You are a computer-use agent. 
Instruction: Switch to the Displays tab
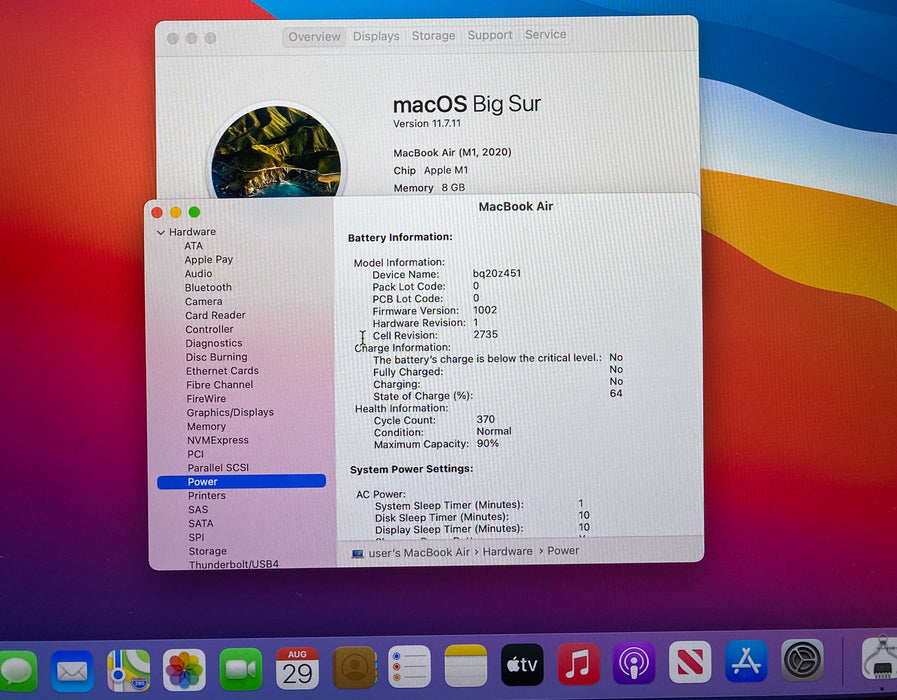(376, 36)
